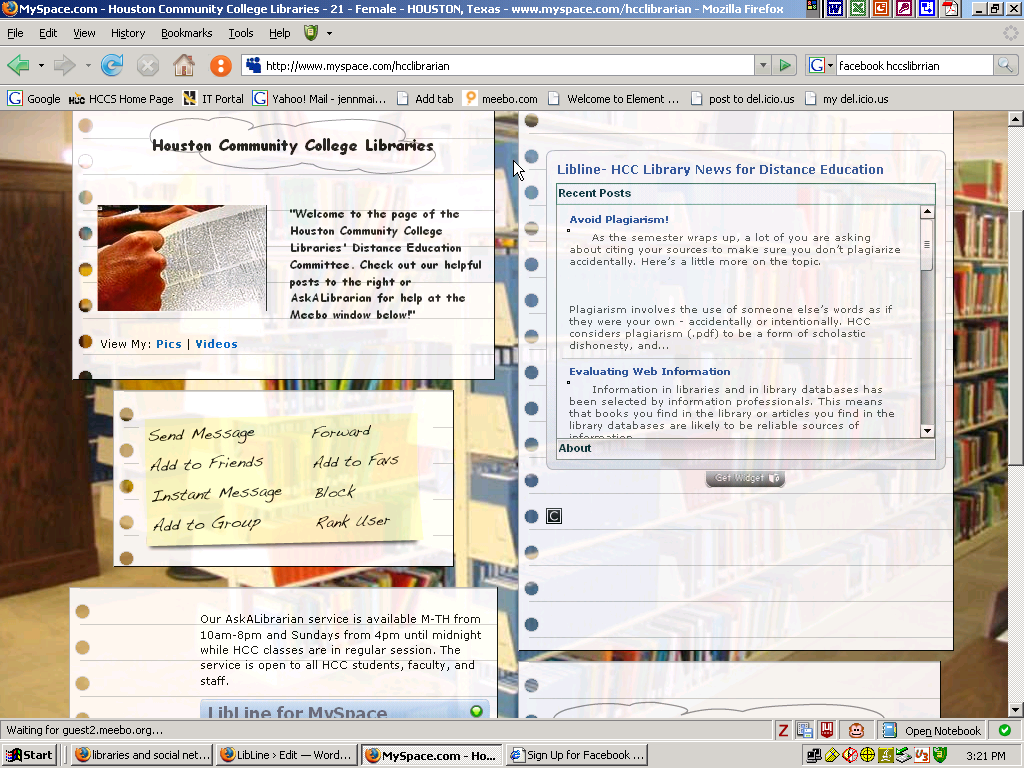Click the search box containing facebook hccslibrrian

coord(914,65)
